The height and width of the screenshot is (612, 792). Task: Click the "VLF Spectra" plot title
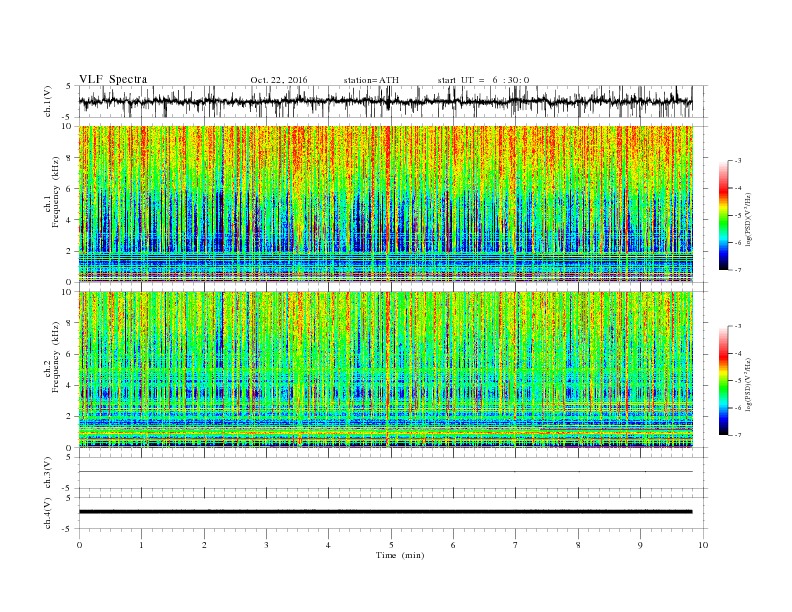click(113, 79)
